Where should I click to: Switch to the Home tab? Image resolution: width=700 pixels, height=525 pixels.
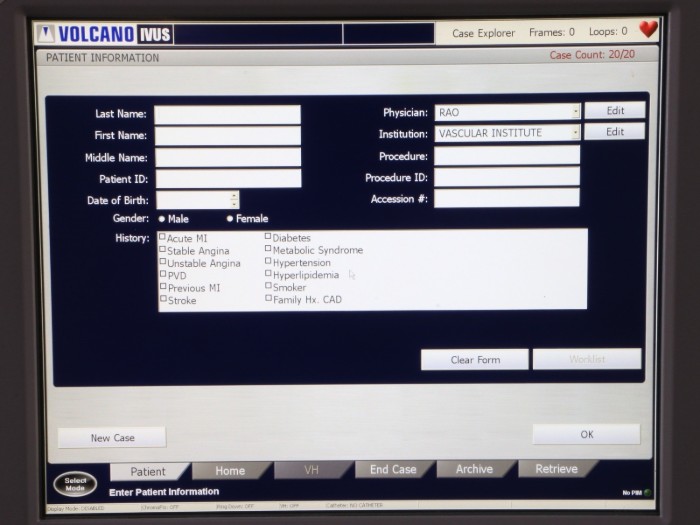(229, 470)
